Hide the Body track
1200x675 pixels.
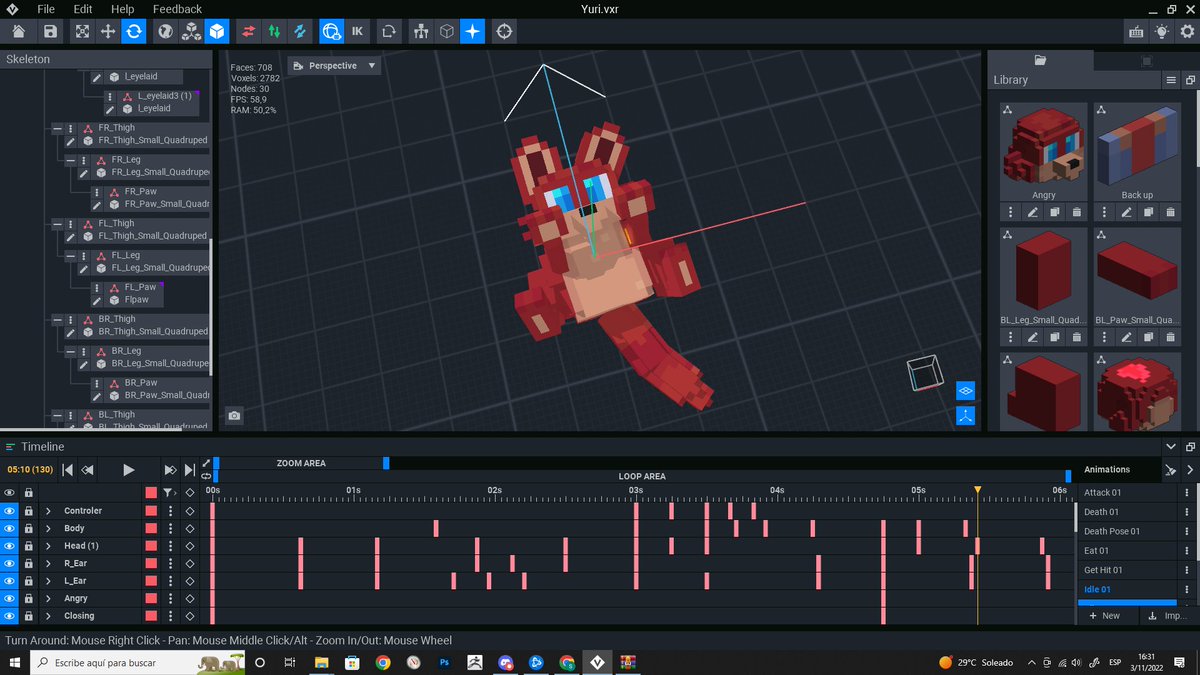(x=9, y=528)
